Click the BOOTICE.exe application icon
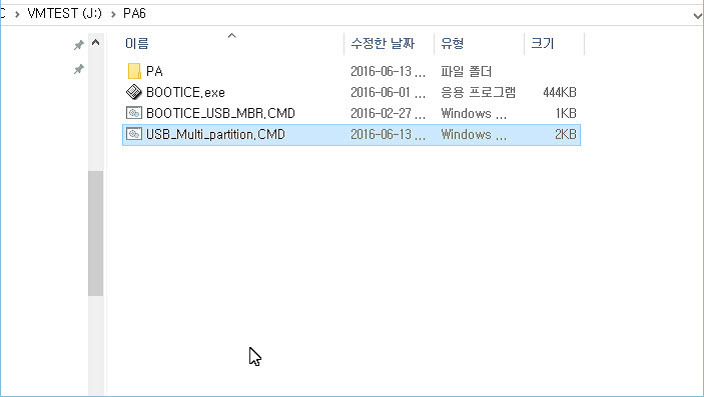704x397 pixels. pos(134,92)
